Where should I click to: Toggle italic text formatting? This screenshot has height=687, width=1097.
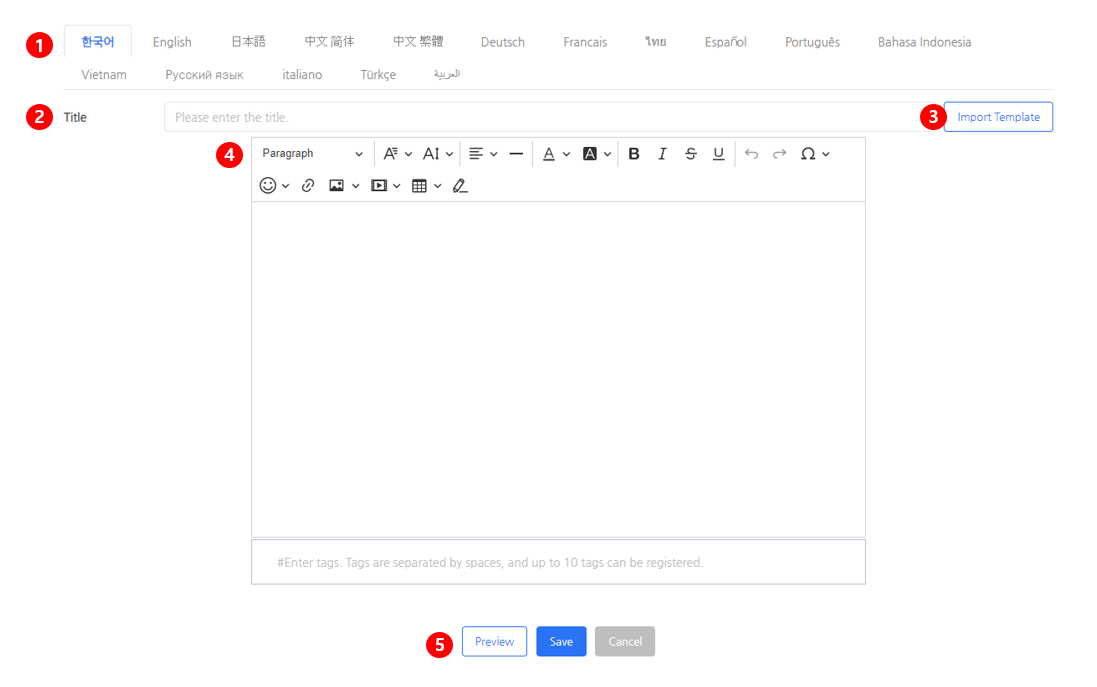pos(662,154)
